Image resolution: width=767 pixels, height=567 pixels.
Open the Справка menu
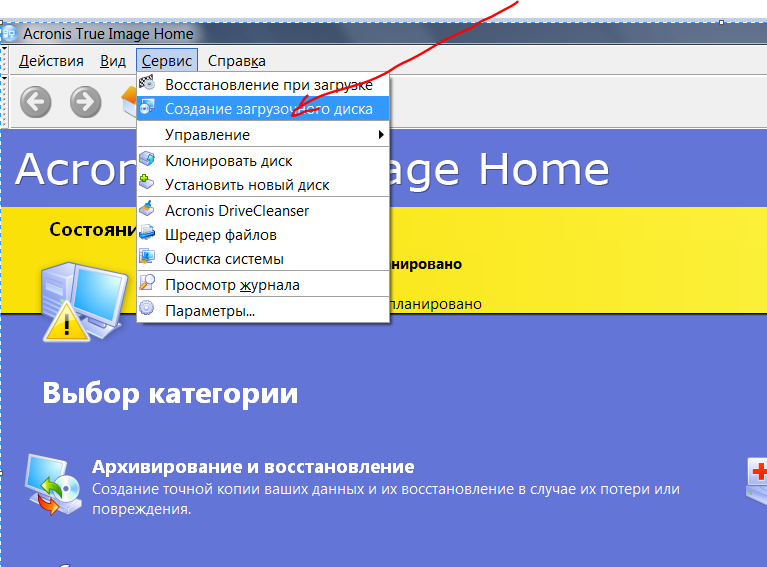pos(237,61)
